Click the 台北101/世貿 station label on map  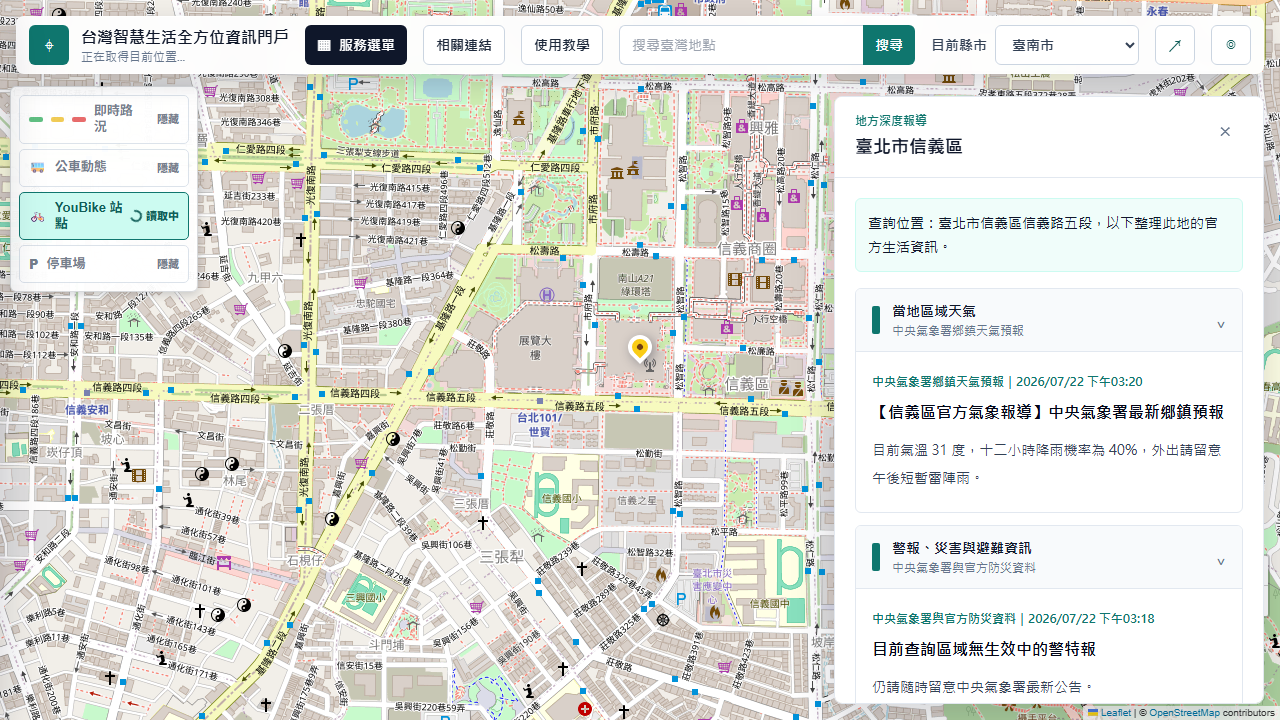(x=540, y=424)
